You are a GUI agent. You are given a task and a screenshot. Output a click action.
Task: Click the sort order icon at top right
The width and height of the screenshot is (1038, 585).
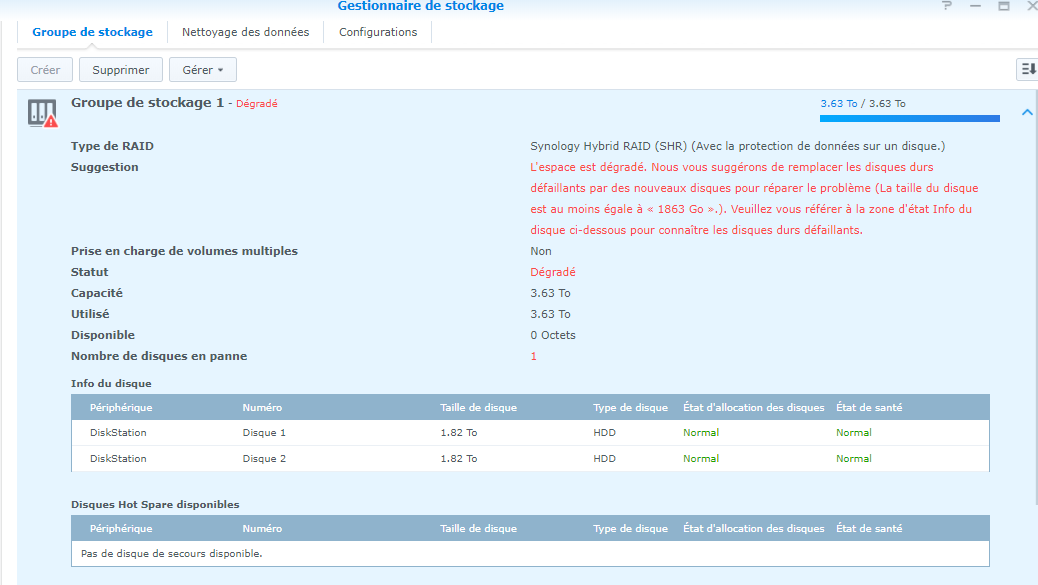coord(1027,69)
